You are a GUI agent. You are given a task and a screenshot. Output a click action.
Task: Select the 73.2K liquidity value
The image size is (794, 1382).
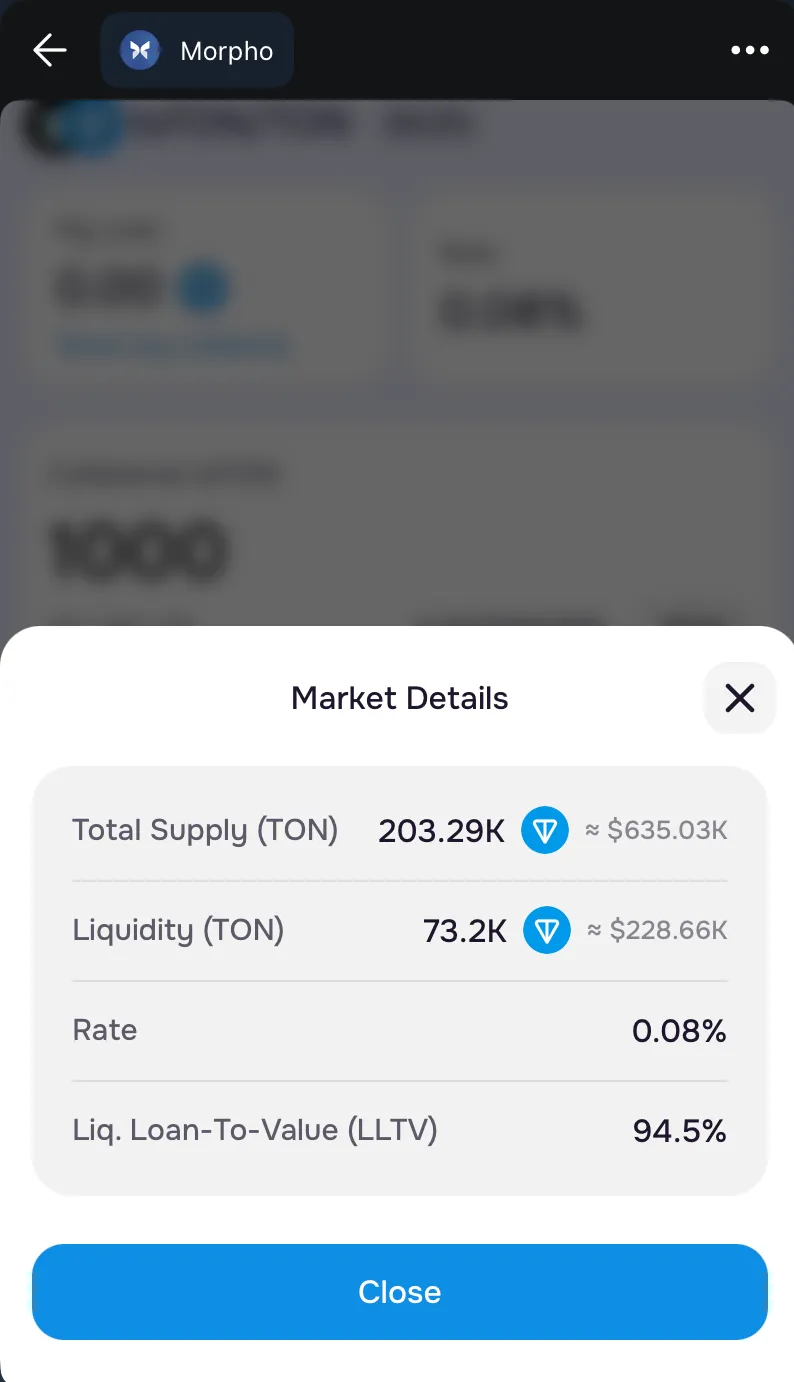[465, 931]
